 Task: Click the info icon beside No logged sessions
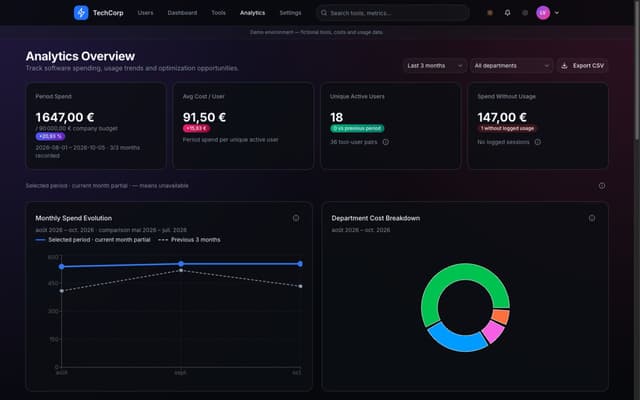(x=538, y=142)
